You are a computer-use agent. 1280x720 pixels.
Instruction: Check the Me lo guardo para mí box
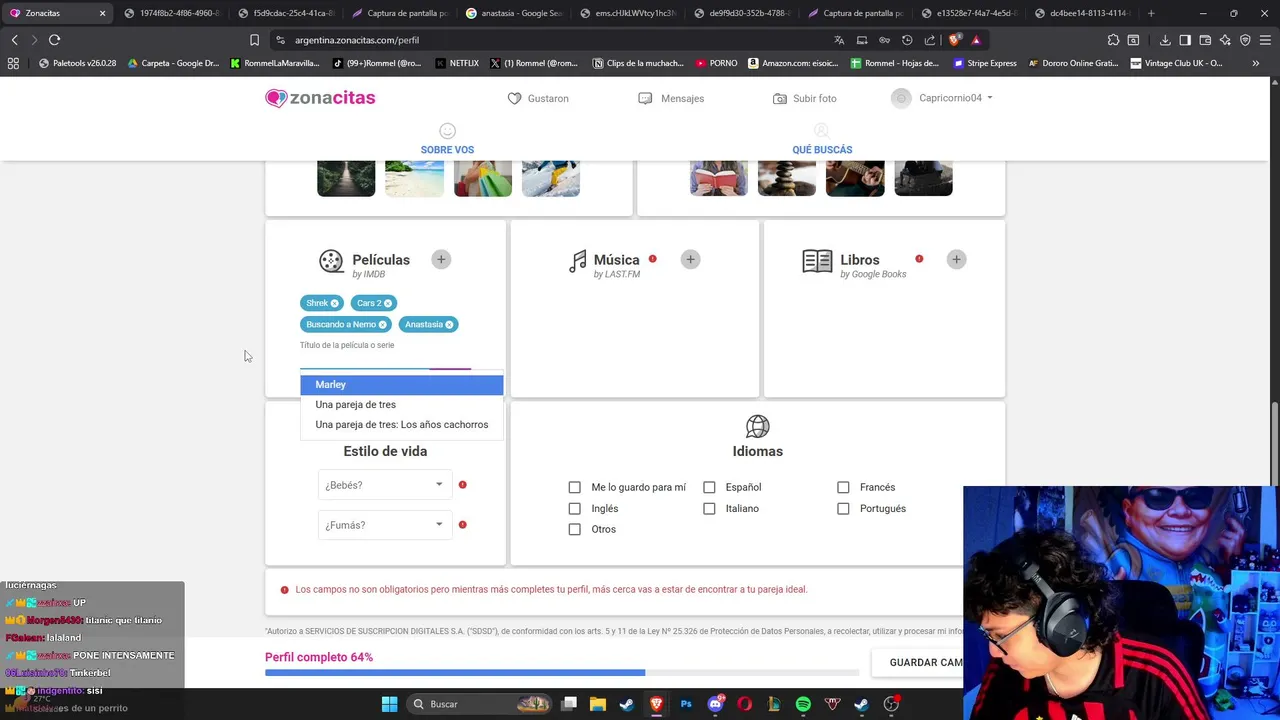[x=574, y=487]
